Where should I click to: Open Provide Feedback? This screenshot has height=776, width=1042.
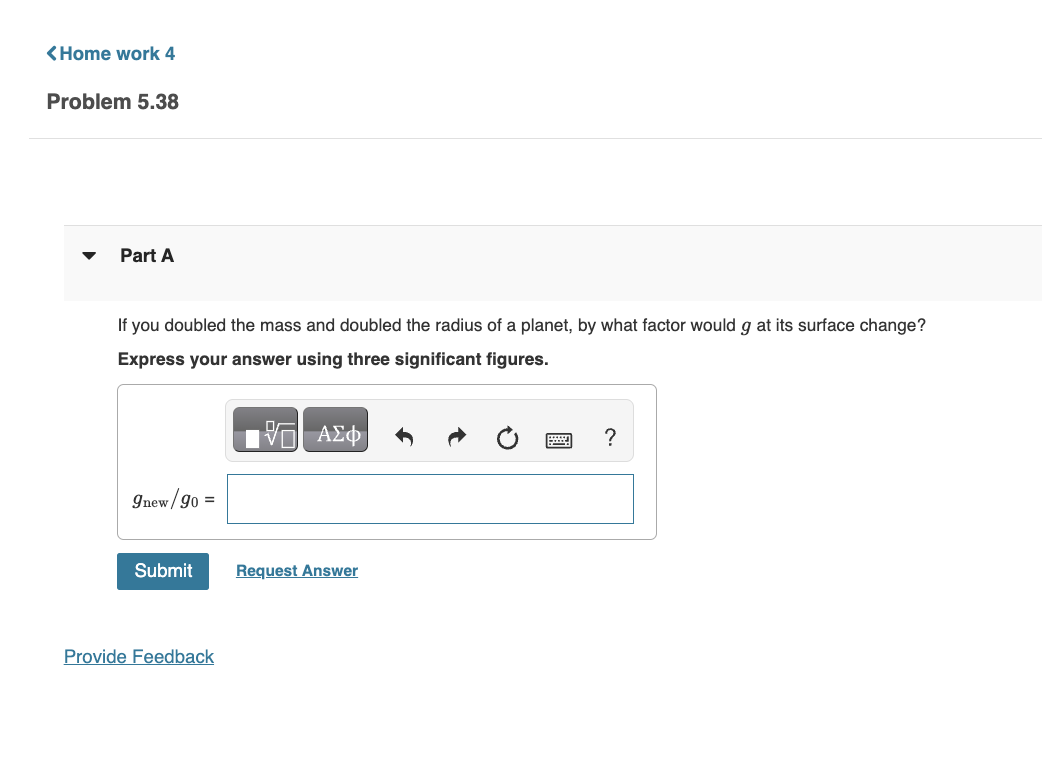pyautogui.click(x=138, y=656)
